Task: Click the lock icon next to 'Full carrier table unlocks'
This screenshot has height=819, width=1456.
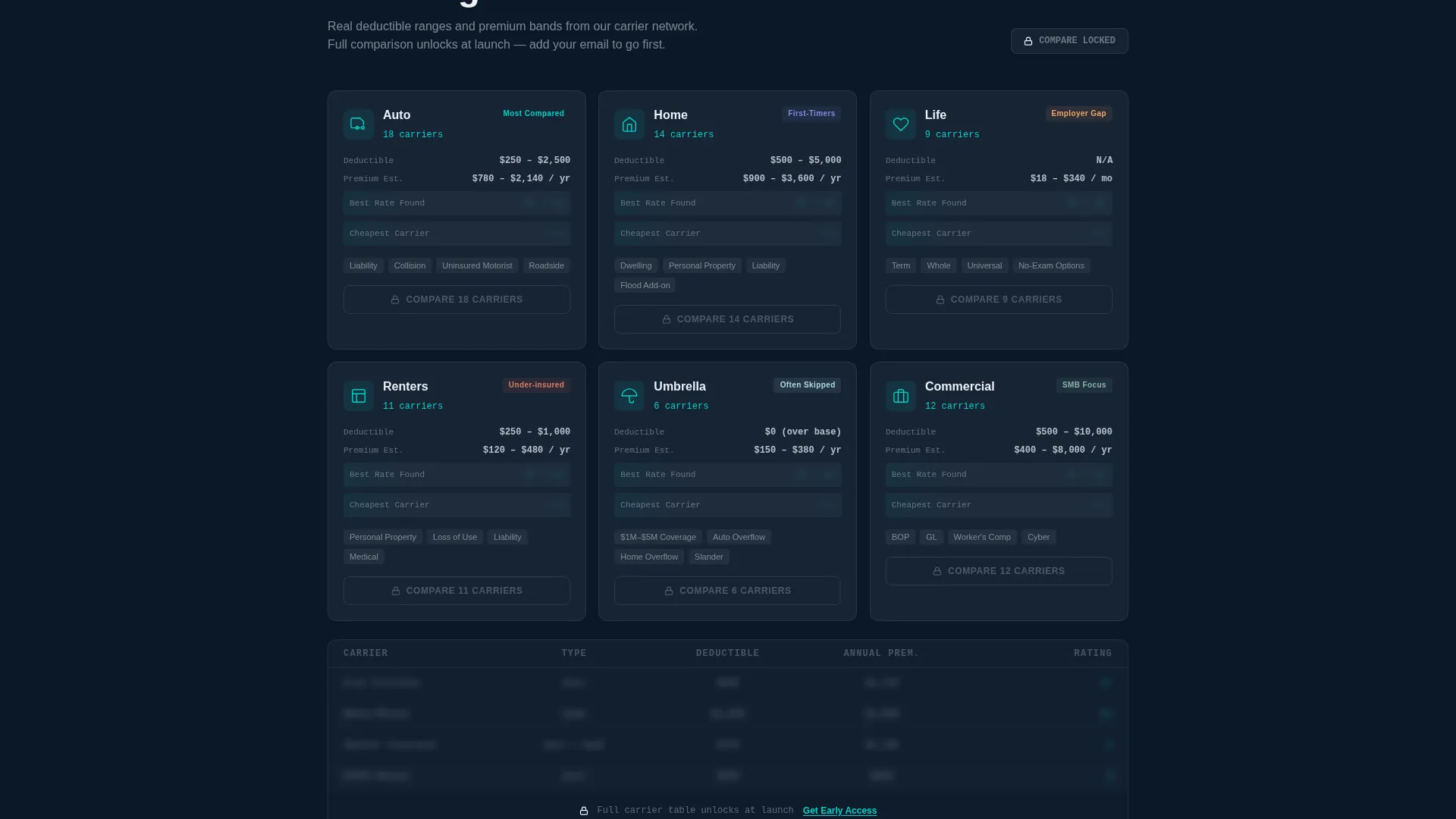Action: (x=584, y=811)
